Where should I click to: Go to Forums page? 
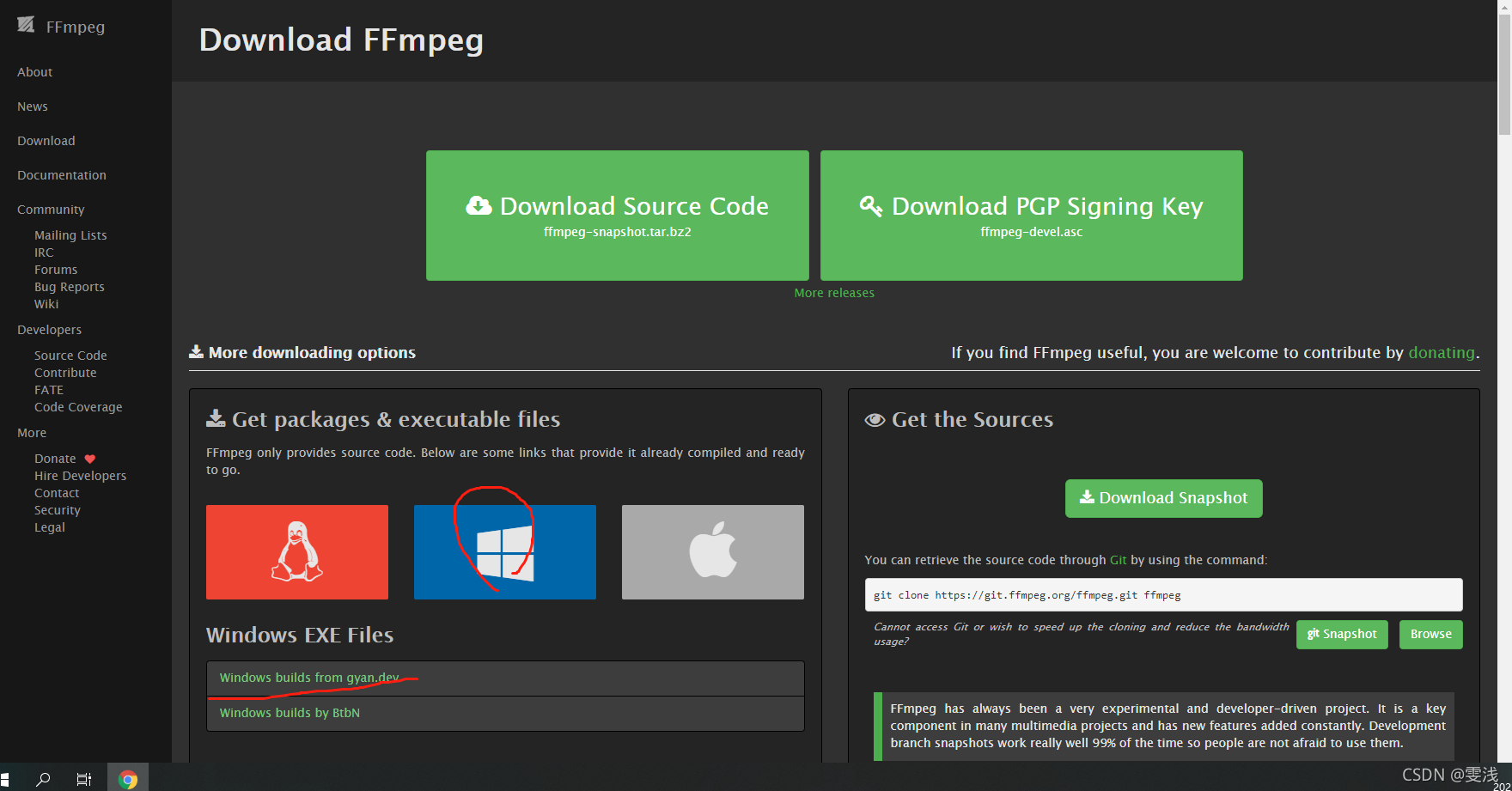(56, 270)
